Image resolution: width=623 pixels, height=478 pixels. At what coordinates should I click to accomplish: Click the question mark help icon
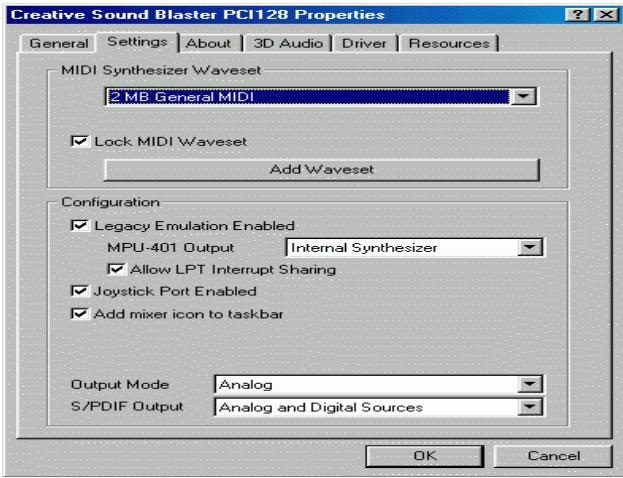(577, 15)
